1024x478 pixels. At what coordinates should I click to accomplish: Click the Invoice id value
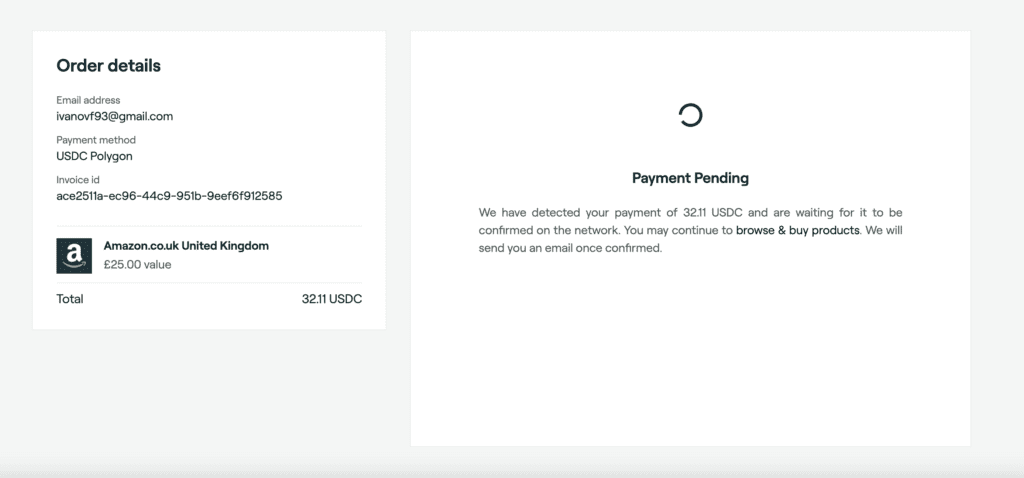[169, 196]
